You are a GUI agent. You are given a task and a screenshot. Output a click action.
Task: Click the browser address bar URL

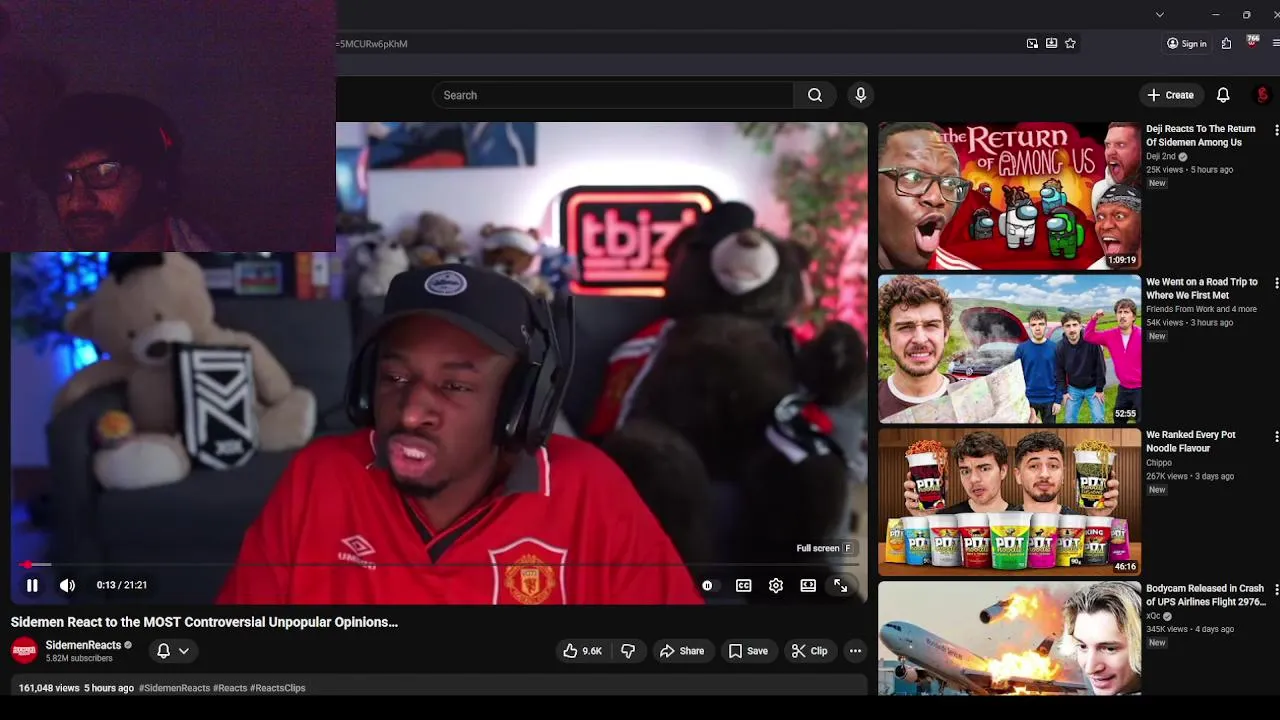[372, 44]
